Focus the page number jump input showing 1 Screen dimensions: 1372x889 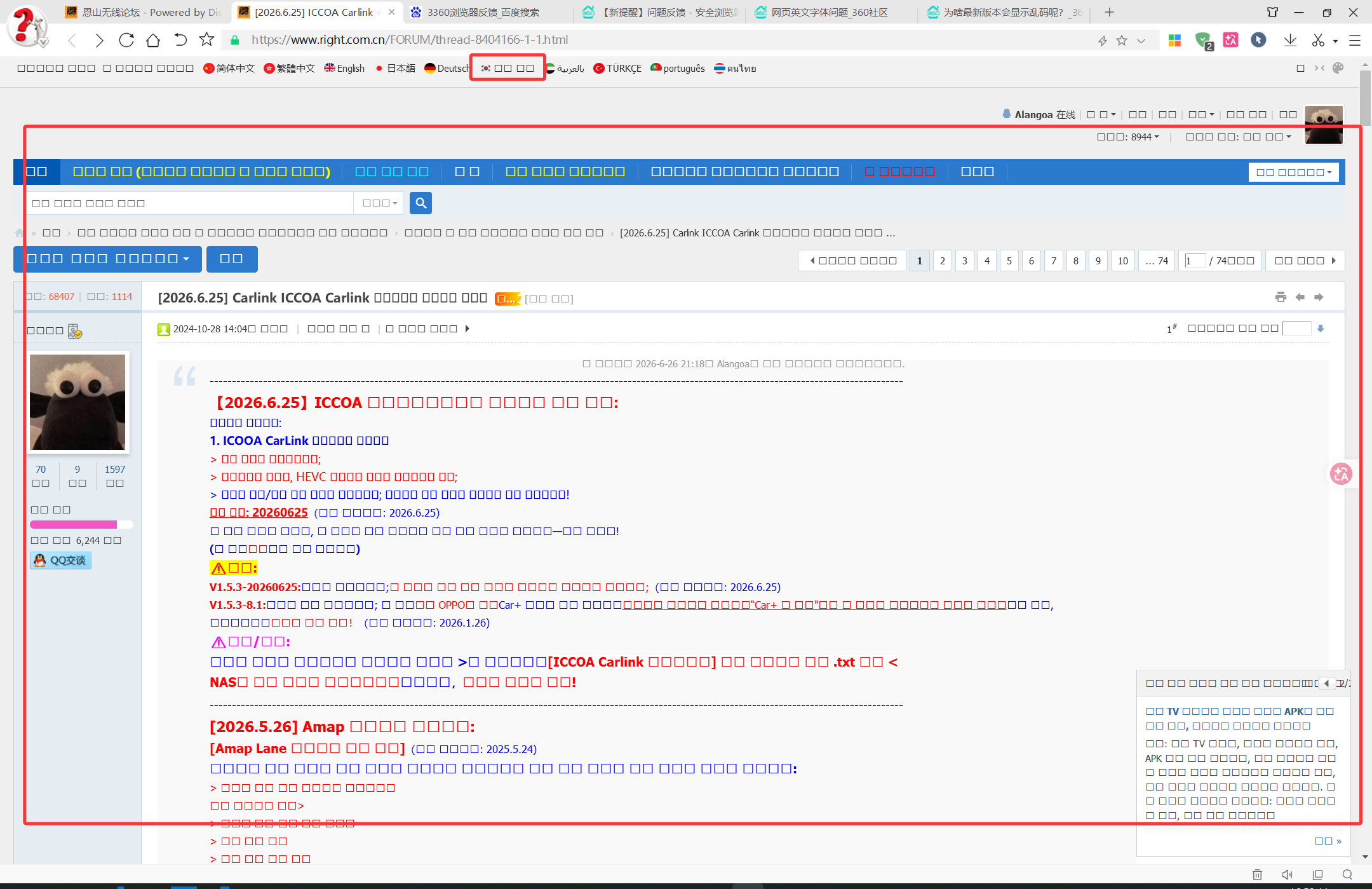(1195, 261)
